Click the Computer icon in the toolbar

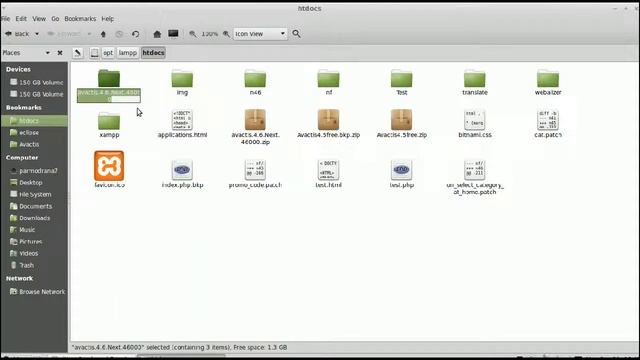[x=173, y=34]
